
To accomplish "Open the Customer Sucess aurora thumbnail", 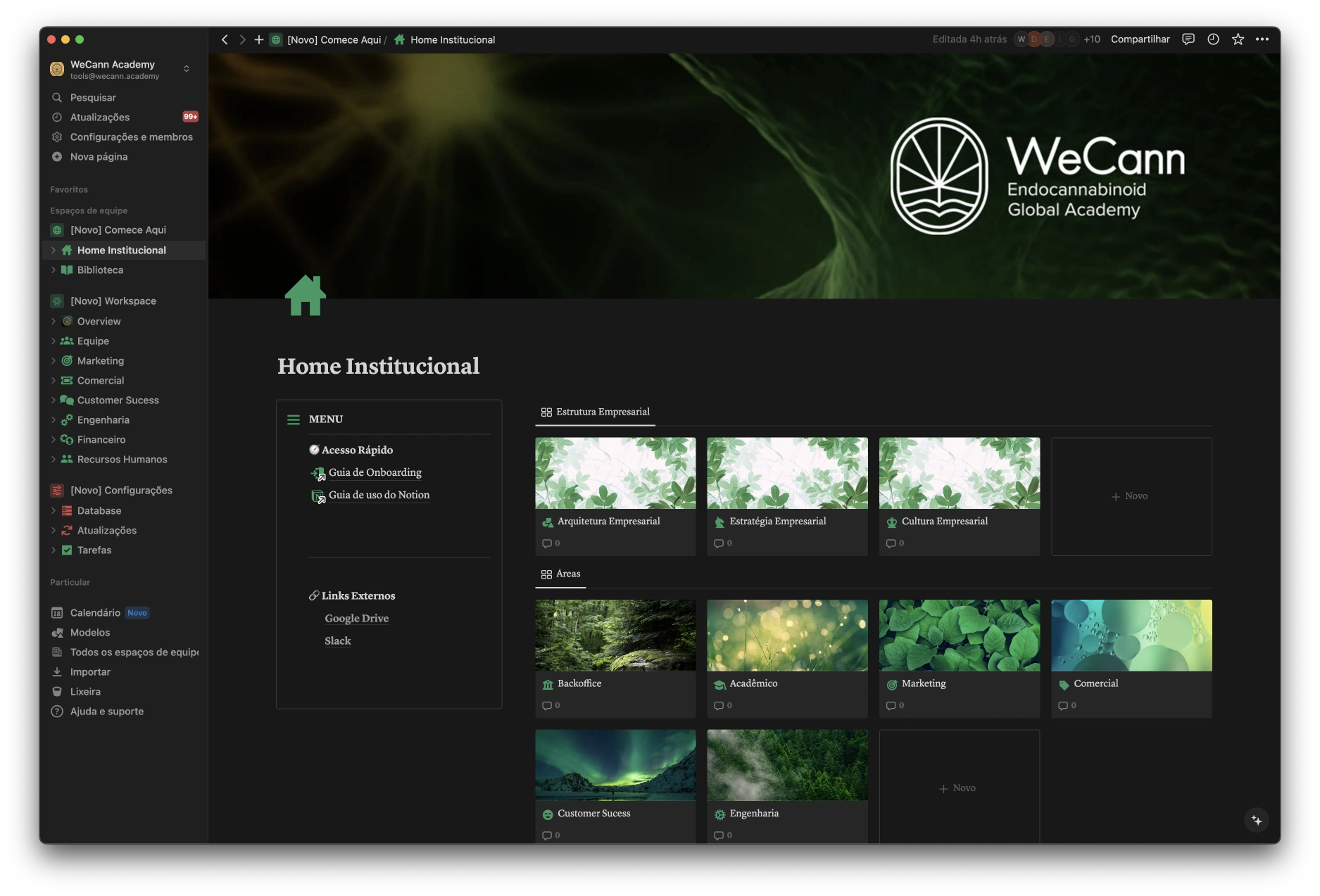I will [615, 765].
